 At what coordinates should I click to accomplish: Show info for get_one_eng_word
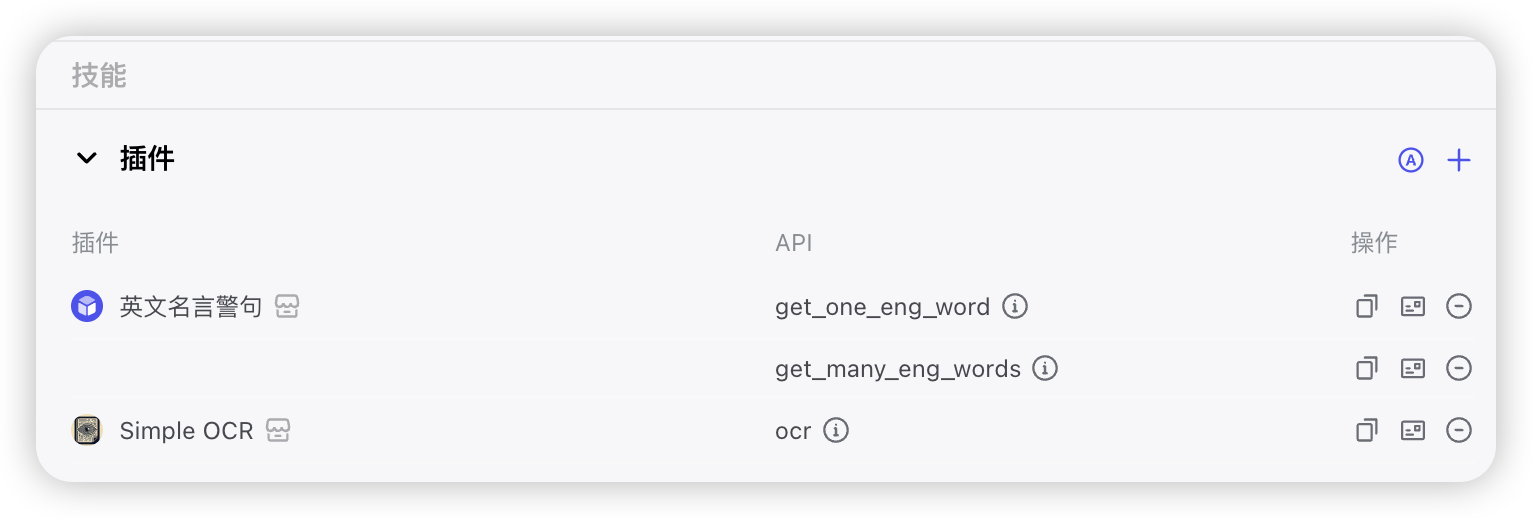(x=1015, y=306)
